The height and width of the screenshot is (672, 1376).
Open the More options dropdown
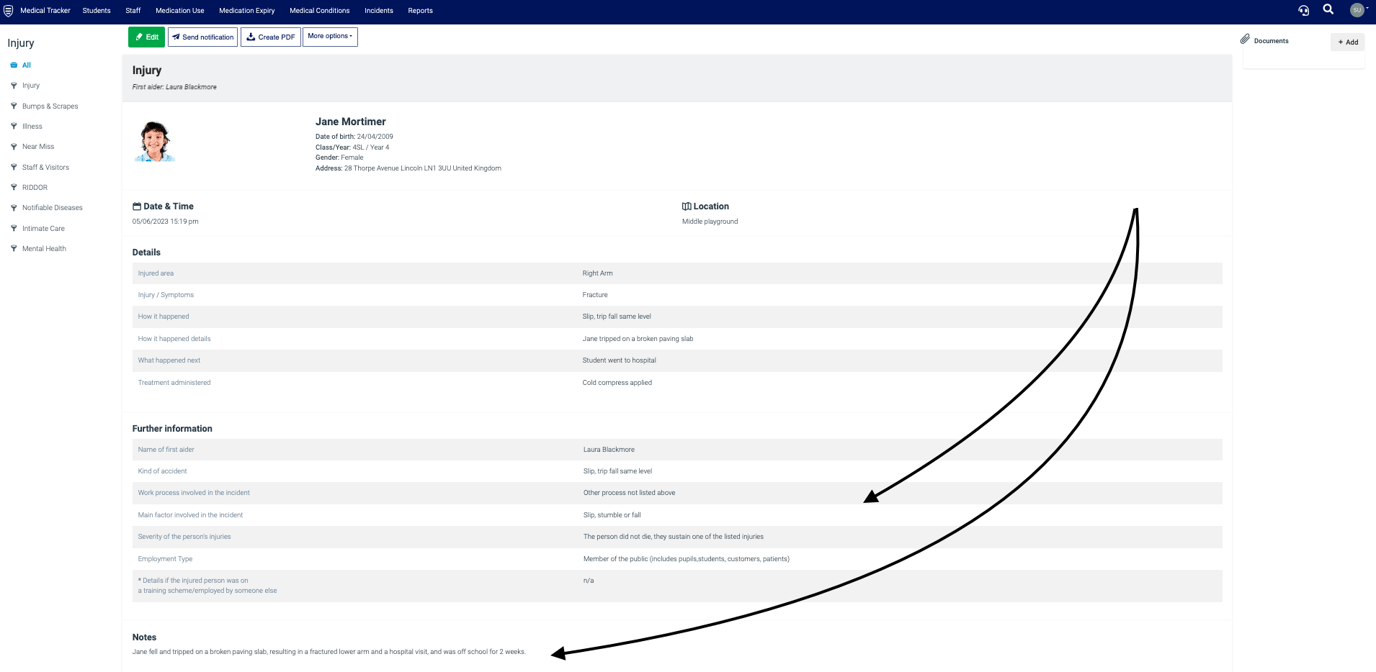click(330, 36)
